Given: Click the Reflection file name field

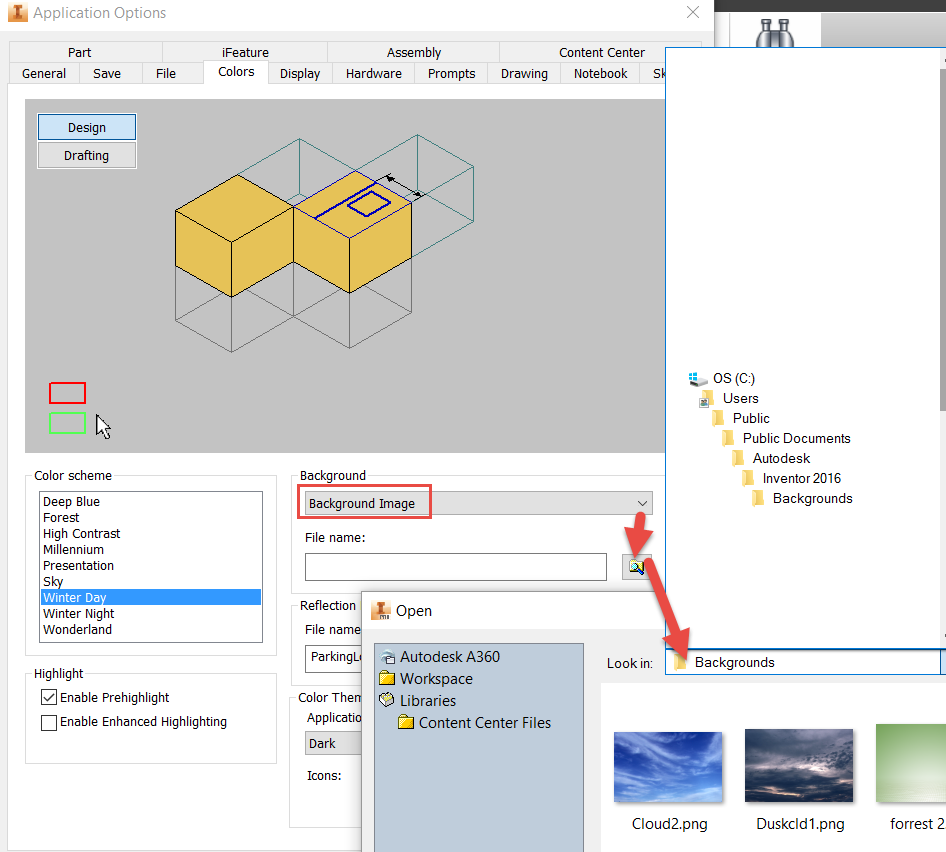Looking at the screenshot, I should (x=334, y=657).
